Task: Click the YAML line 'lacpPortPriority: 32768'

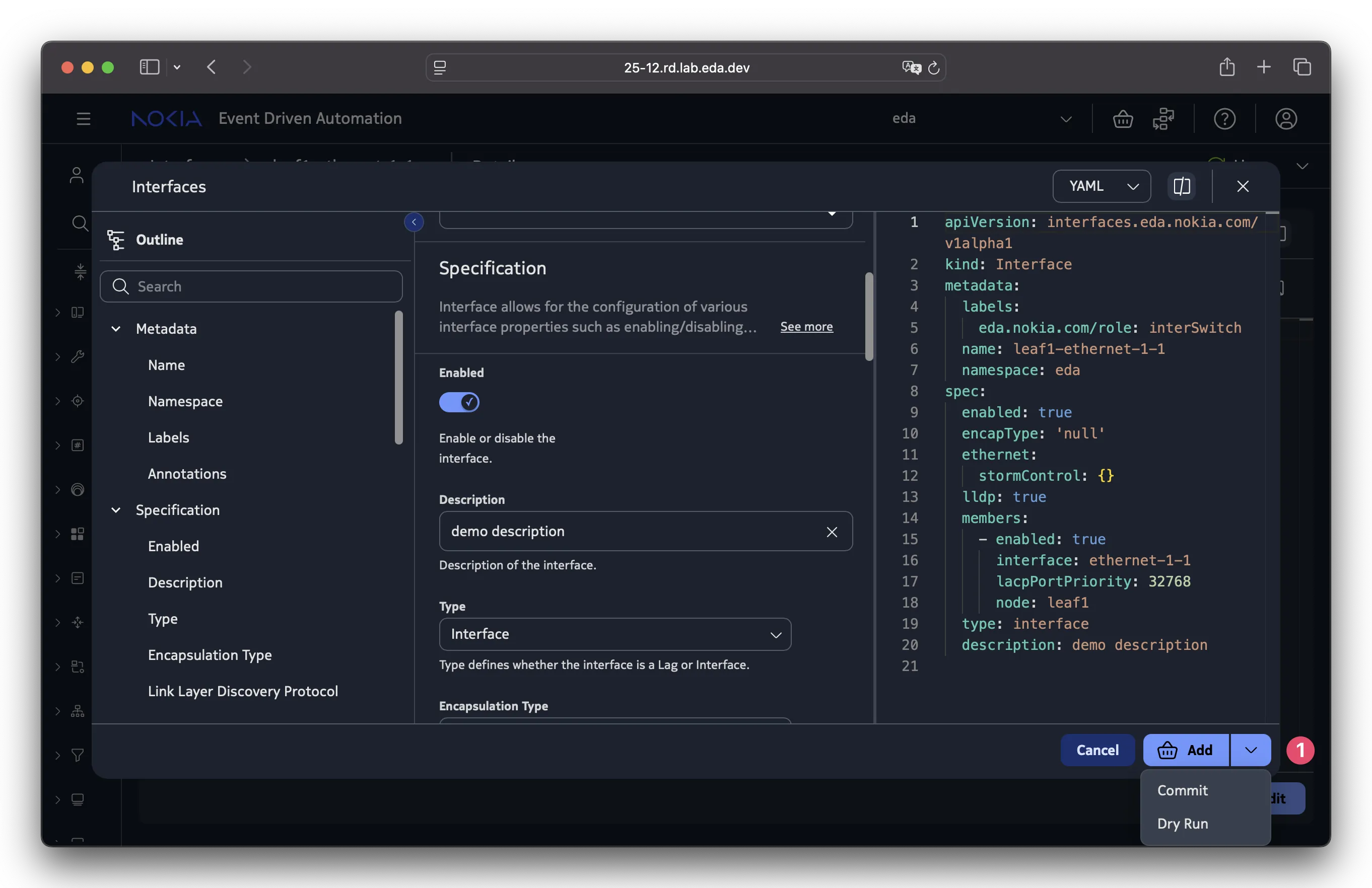Action: pos(1093,581)
